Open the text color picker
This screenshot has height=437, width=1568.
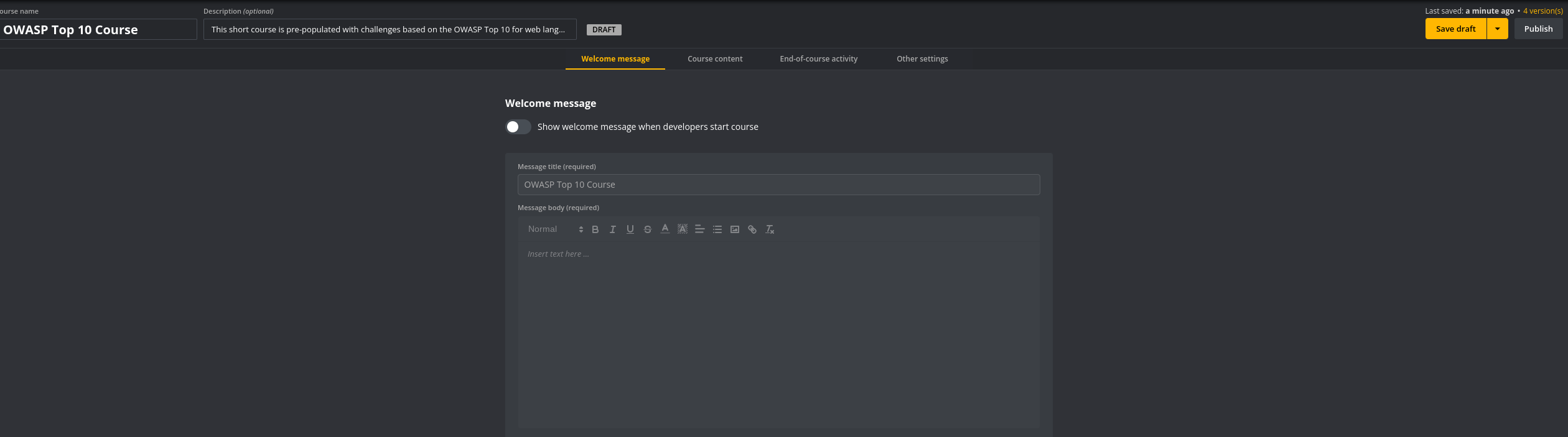665,229
